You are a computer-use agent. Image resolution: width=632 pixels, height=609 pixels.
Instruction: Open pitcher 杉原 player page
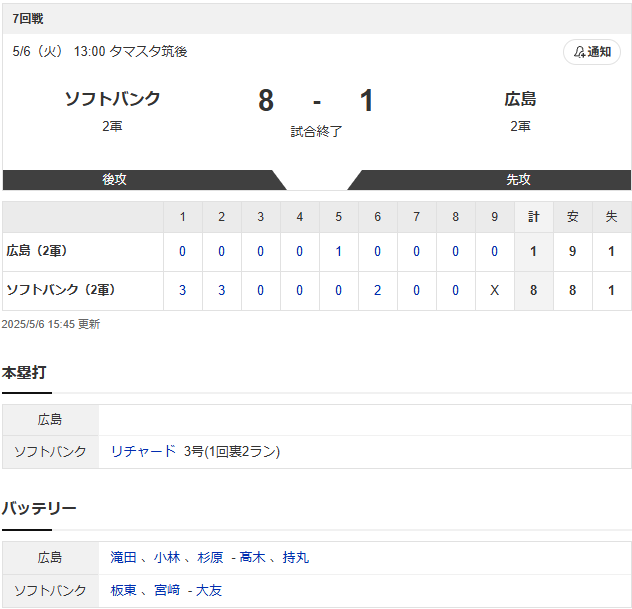pos(210,557)
